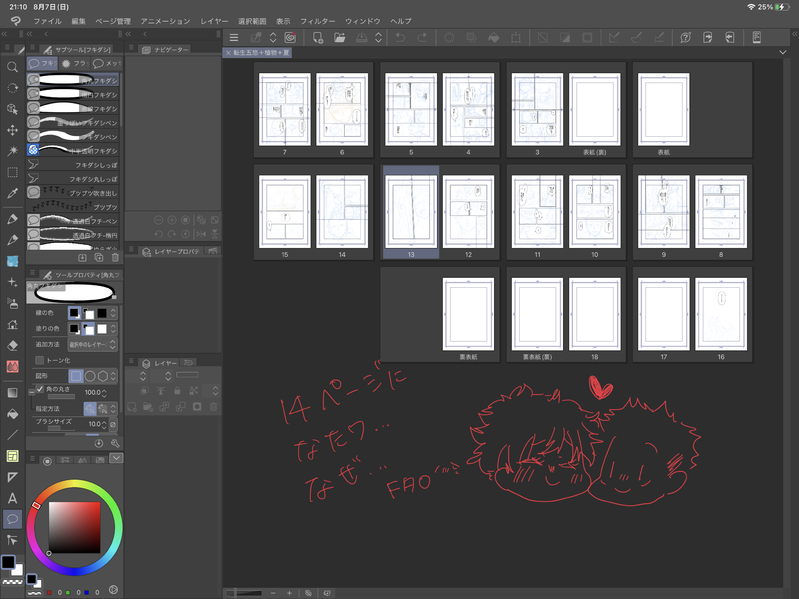Image resolution: width=799 pixels, height=599 pixels.
Task: Choose ellipse shape in 図形 row
Action: pyautogui.click(x=90, y=376)
